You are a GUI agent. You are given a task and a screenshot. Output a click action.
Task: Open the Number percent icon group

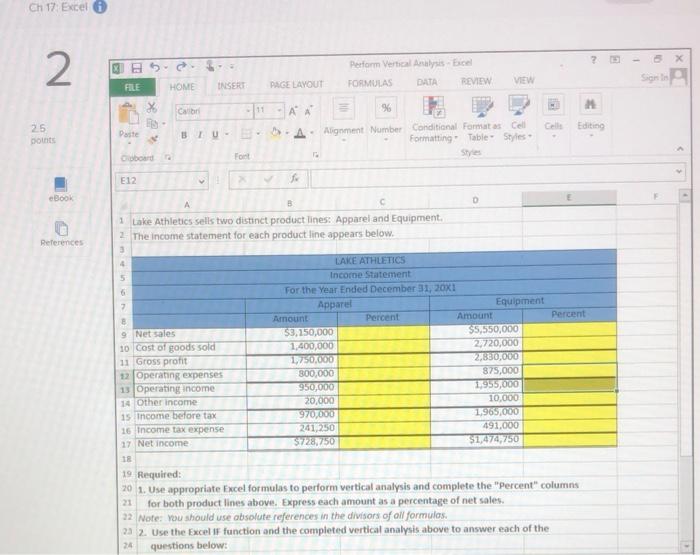(386, 108)
